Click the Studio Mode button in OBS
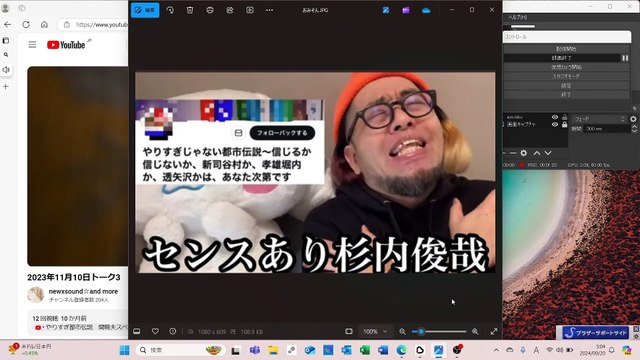This screenshot has height=360, width=640. coord(566,76)
